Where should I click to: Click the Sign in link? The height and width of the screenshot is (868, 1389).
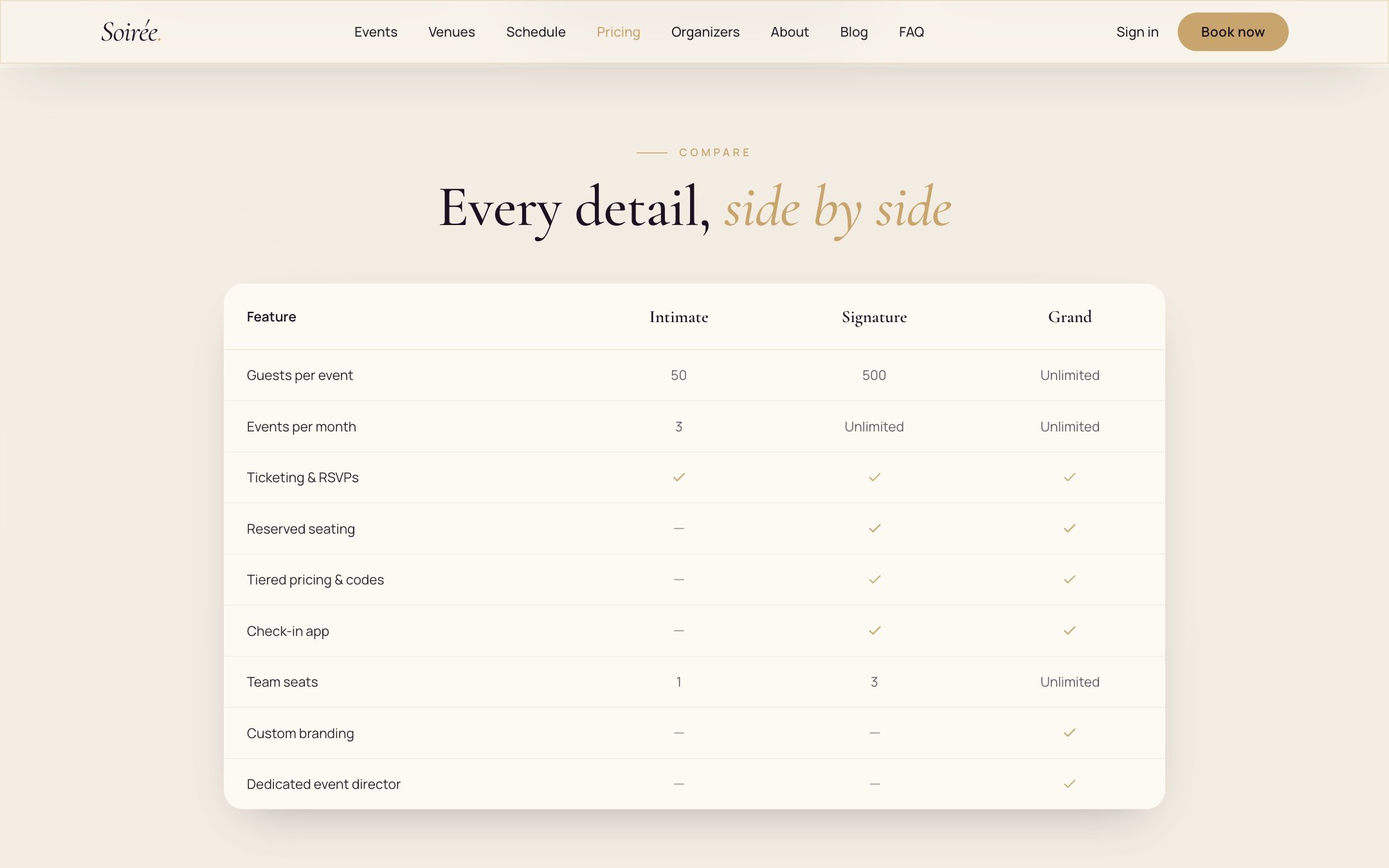pos(1137,32)
